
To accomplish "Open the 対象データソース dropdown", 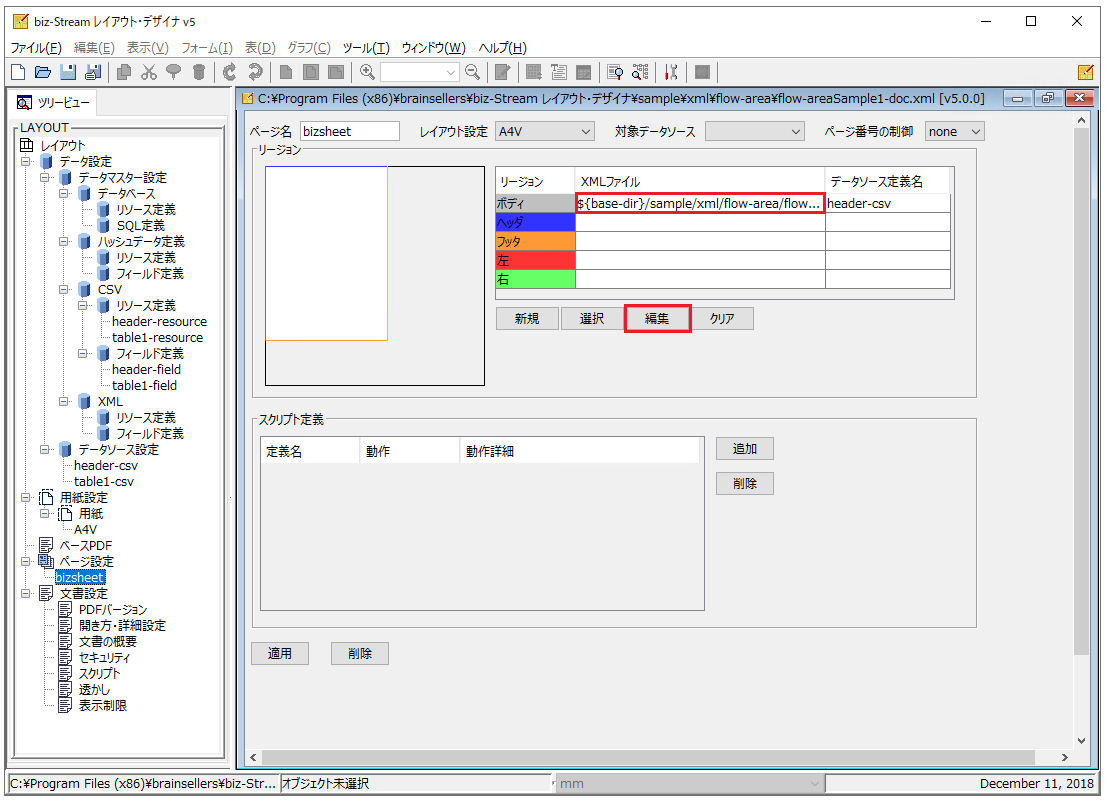I will (x=755, y=131).
